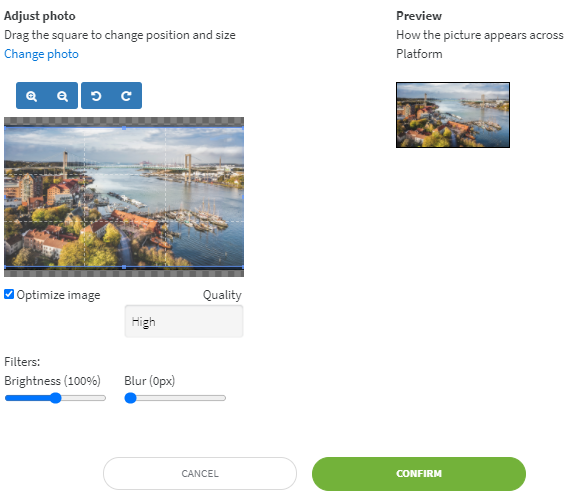Open the Quality dropdown showing High
Image resolution: width=587 pixels, height=501 pixels.
tap(184, 321)
